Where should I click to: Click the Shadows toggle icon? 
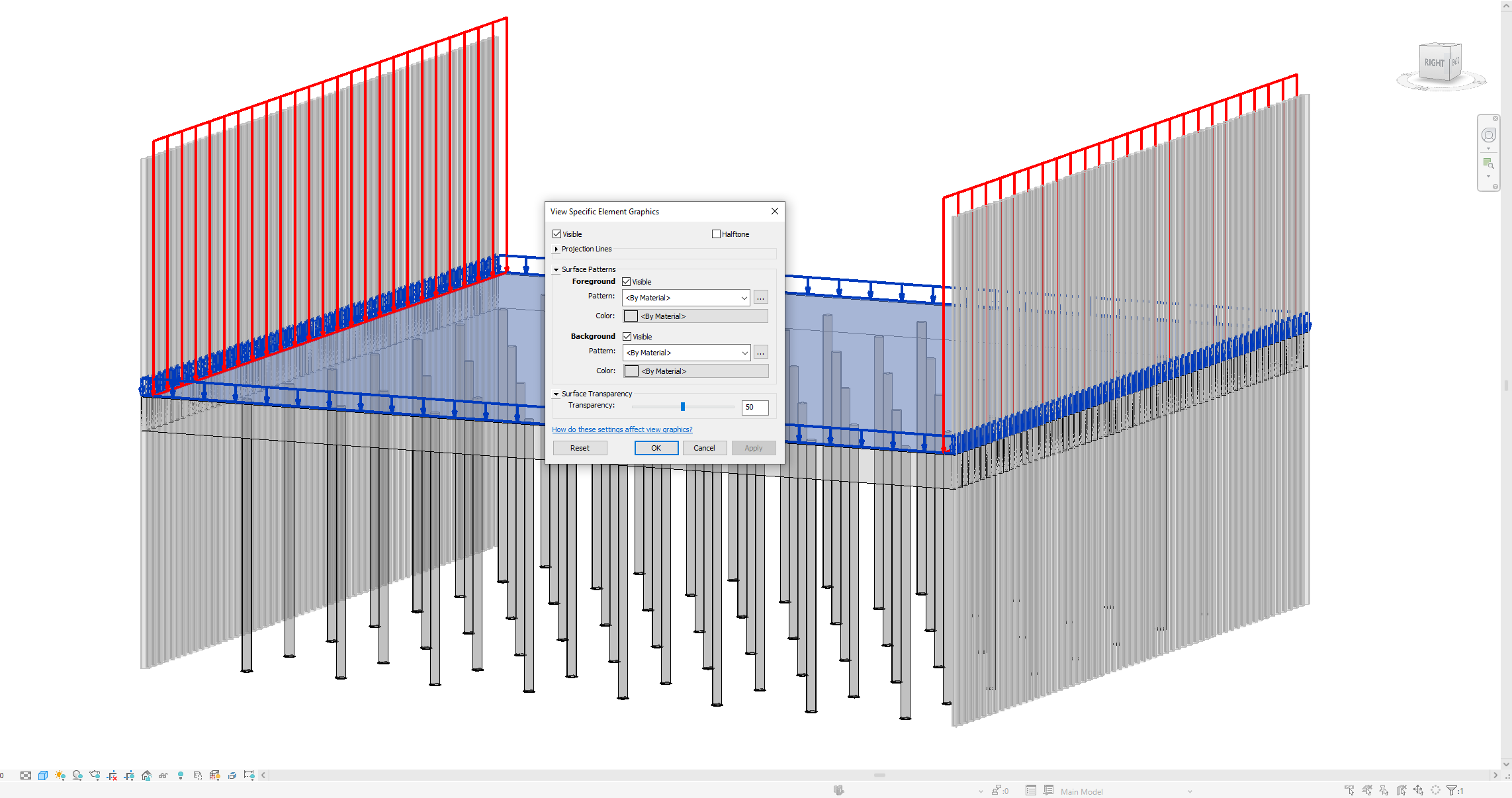tap(77, 775)
